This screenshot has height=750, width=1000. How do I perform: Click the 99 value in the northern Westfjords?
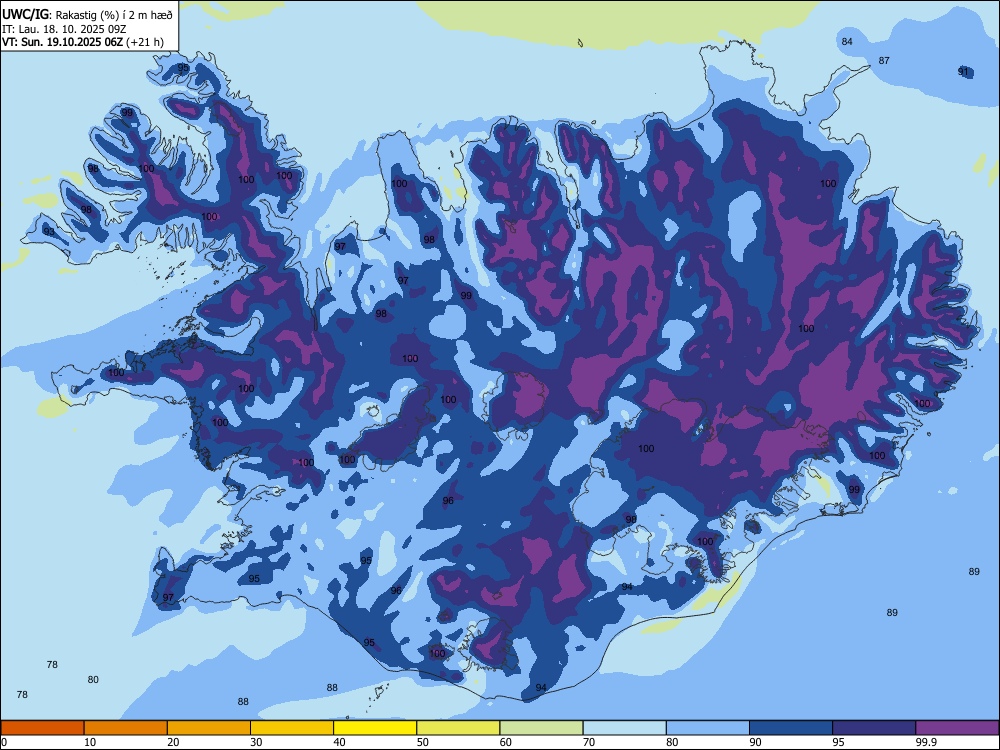(127, 113)
